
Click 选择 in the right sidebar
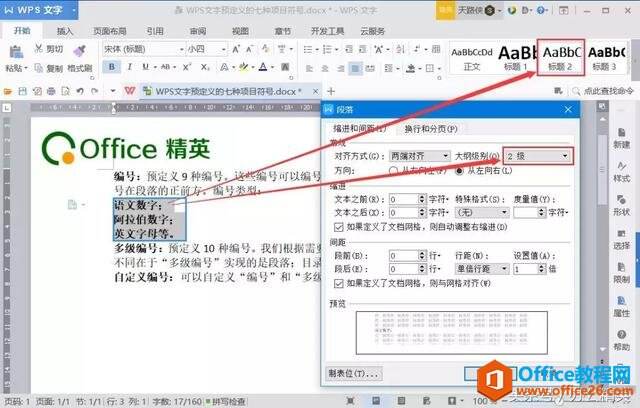(621, 239)
